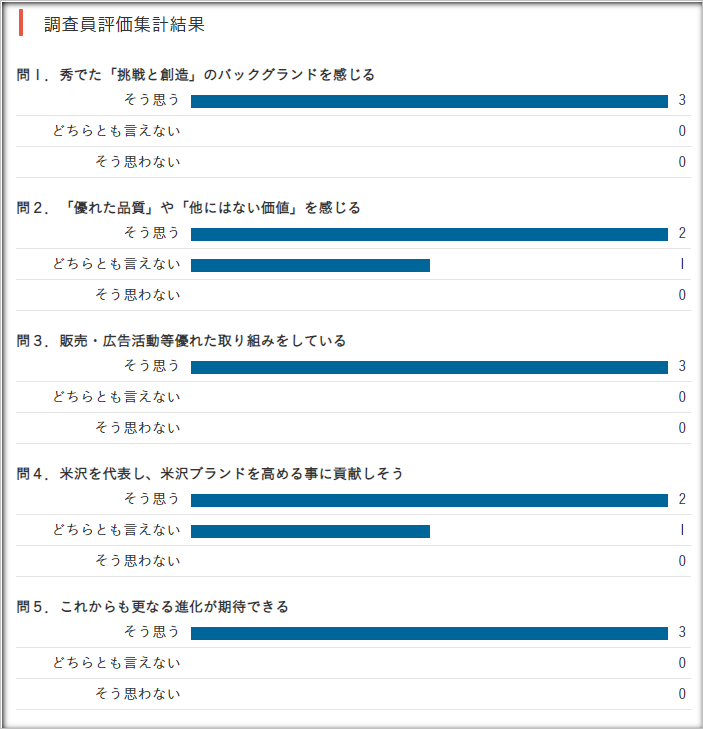Click the 問4 heading about 米沢ブランド

210,474
